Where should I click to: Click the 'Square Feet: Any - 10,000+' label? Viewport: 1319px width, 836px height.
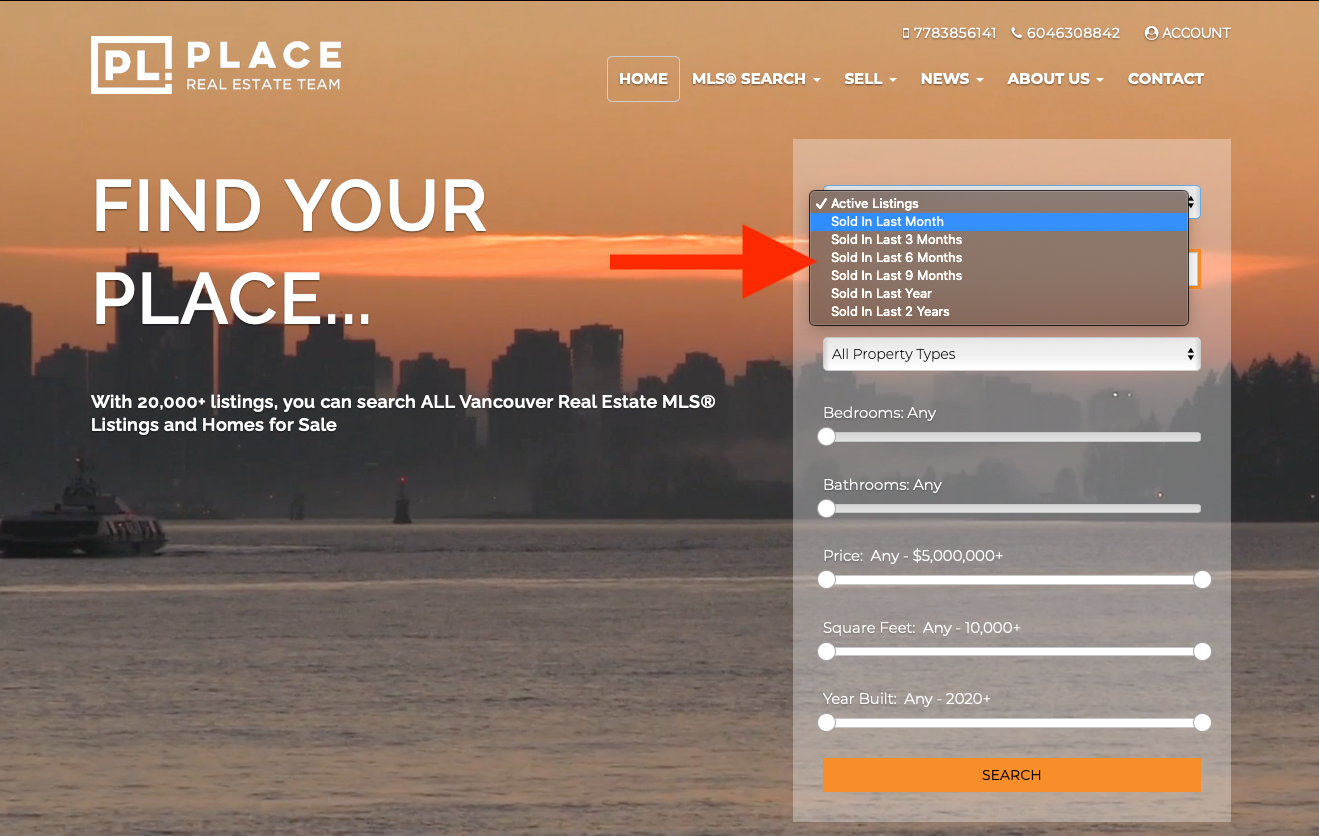(x=922, y=628)
